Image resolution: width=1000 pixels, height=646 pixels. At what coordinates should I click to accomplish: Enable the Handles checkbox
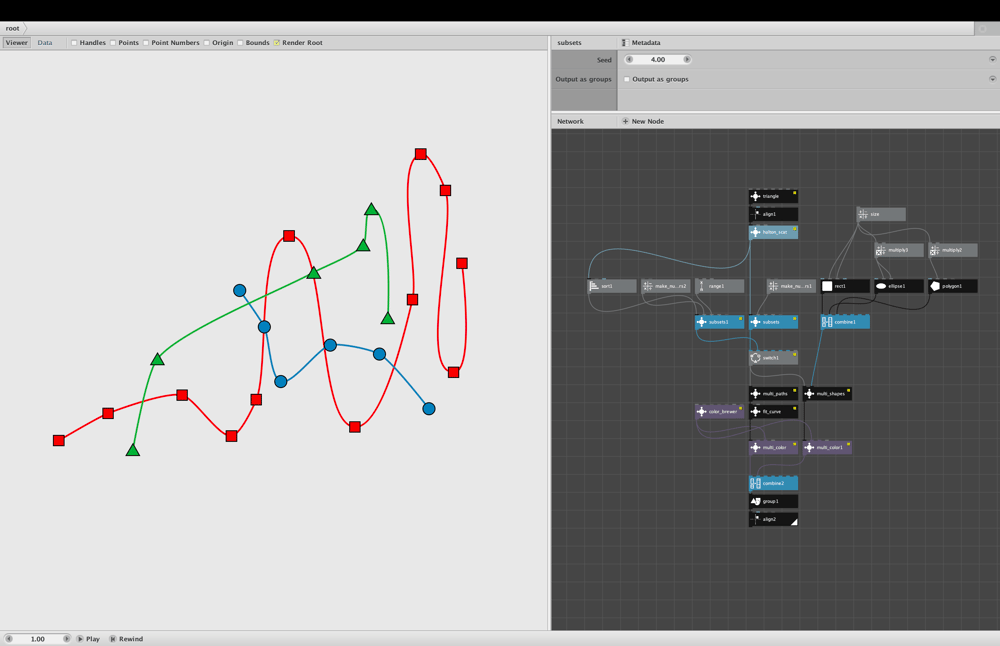pyautogui.click(x=74, y=43)
